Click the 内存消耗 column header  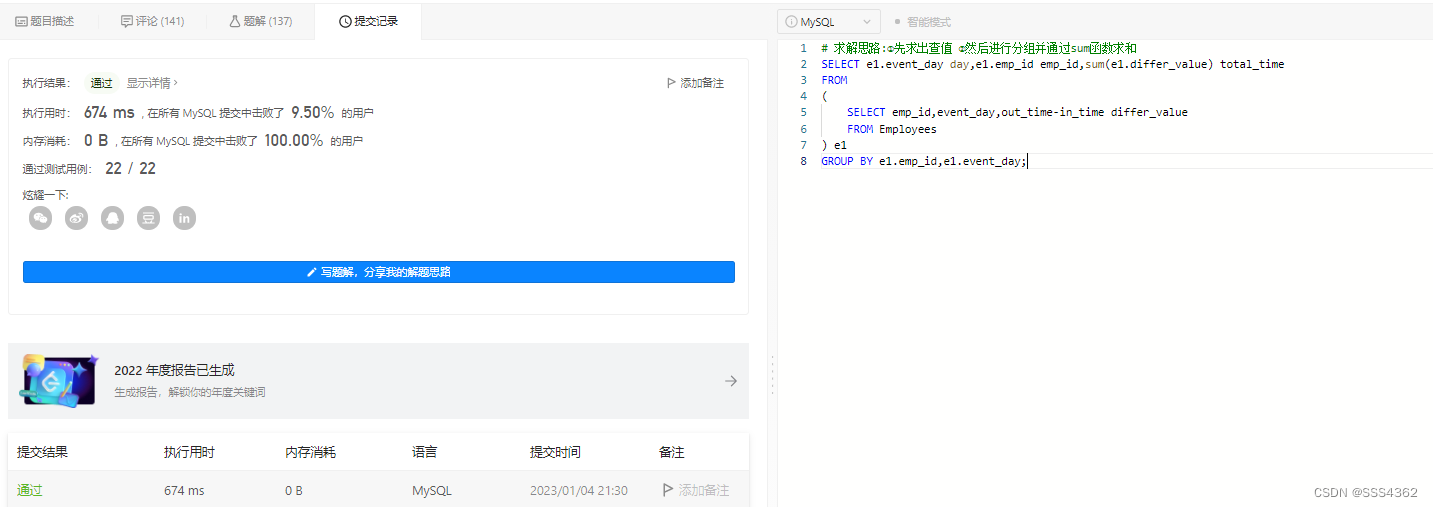(x=310, y=452)
